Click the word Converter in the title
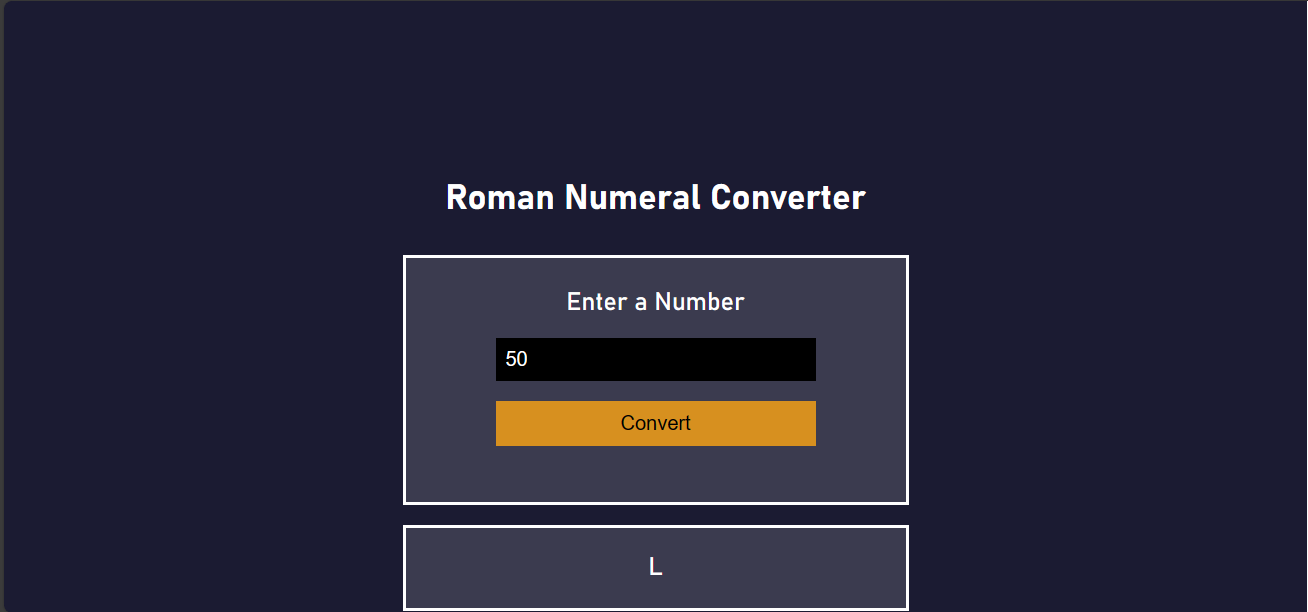This screenshot has height=612, width=1308. 788,197
